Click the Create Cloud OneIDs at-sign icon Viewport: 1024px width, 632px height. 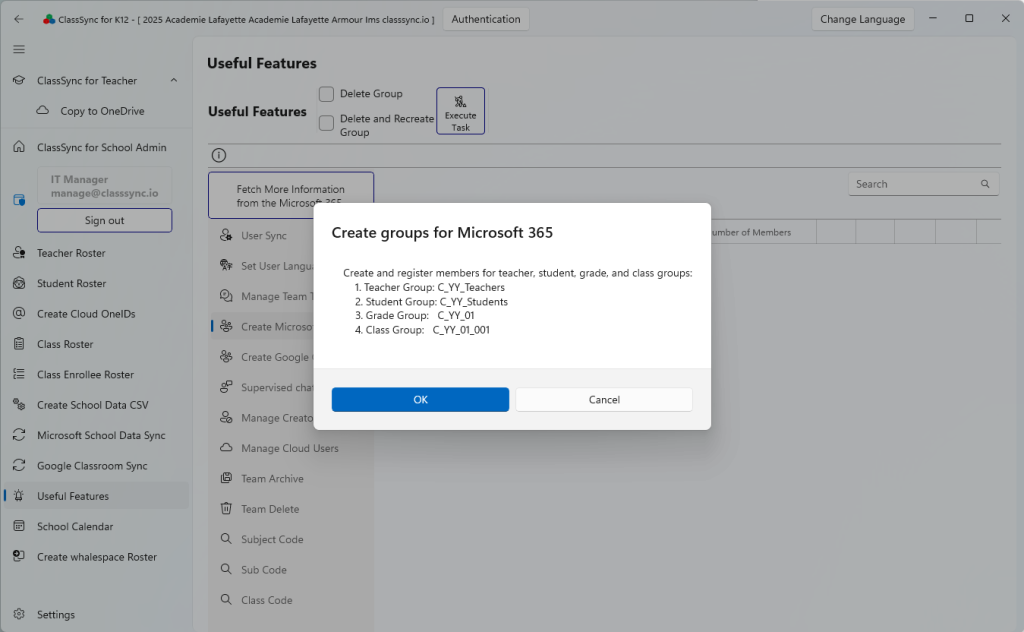pos(19,313)
